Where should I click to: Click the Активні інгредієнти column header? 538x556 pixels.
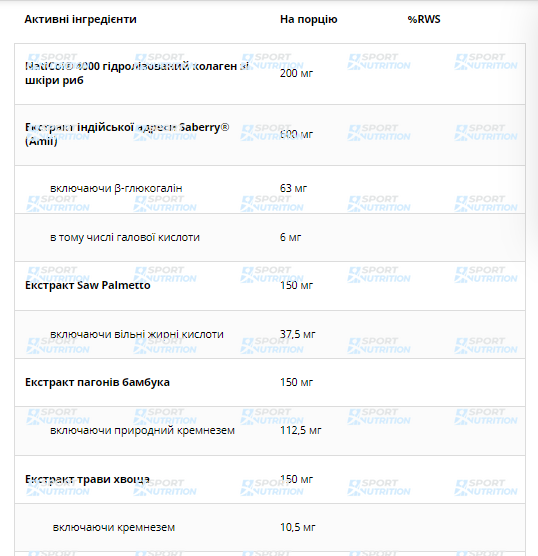[x=81, y=19]
